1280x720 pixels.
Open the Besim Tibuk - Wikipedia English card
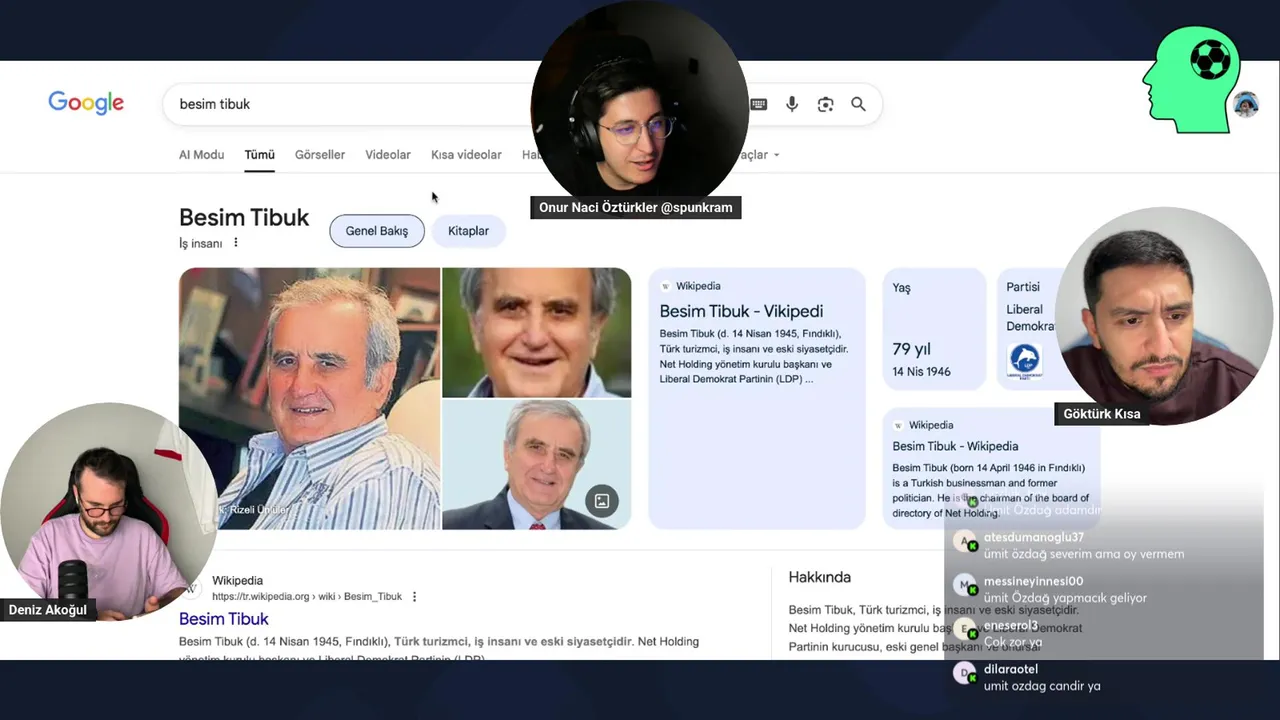pyautogui.click(x=990, y=467)
